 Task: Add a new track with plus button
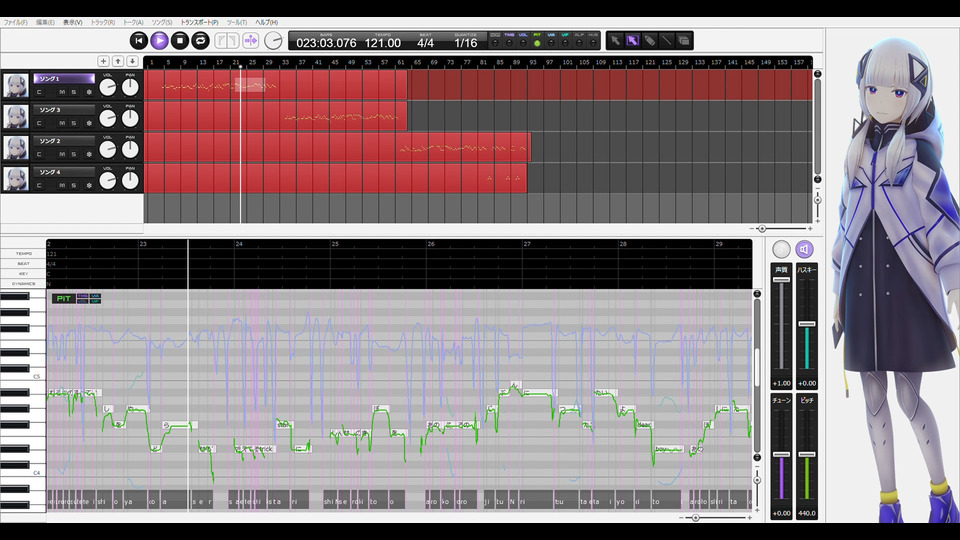(x=103, y=61)
